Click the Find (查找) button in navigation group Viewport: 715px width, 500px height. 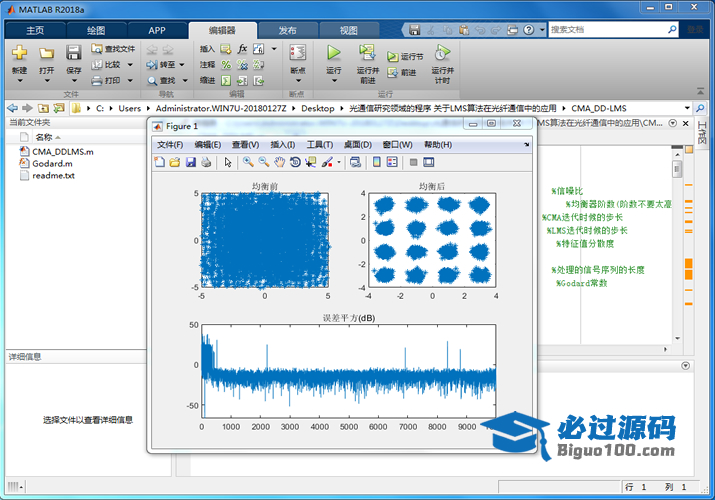click(x=161, y=81)
